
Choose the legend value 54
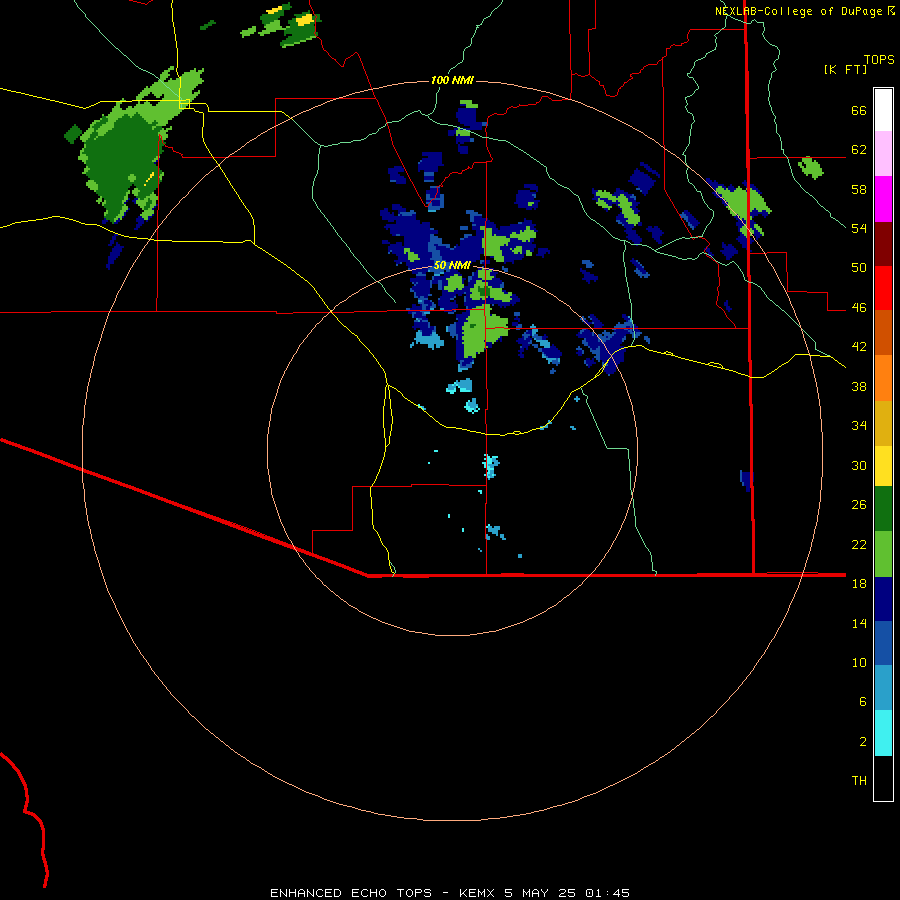point(859,228)
